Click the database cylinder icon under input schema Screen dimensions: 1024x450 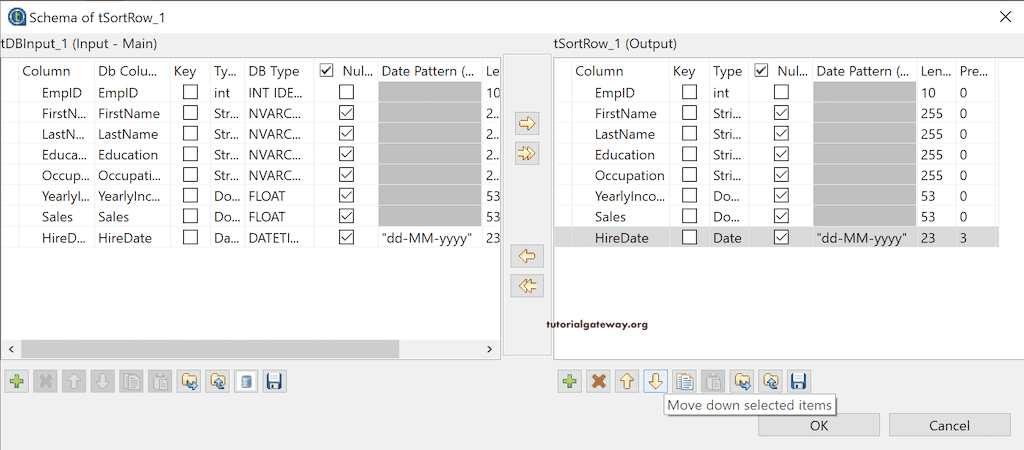246,381
